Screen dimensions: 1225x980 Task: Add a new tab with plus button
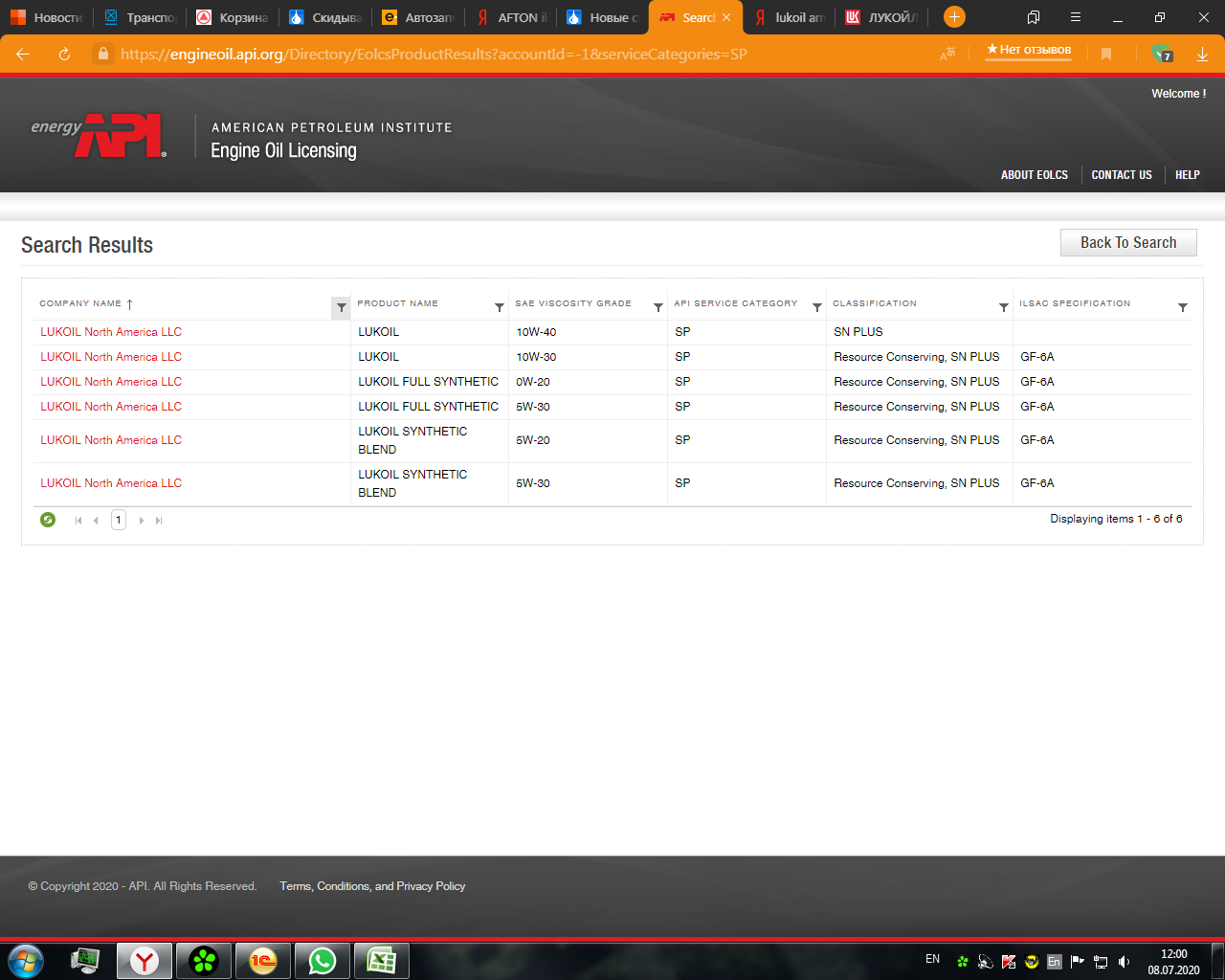[954, 17]
